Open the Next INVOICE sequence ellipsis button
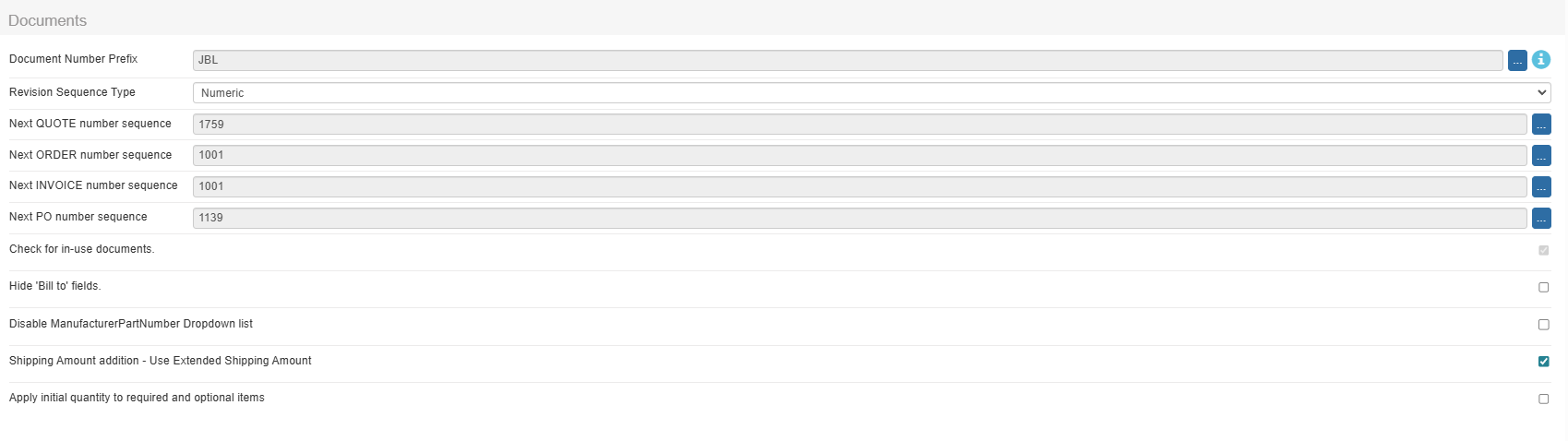This screenshot has width=1568, height=441. [1541, 186]
